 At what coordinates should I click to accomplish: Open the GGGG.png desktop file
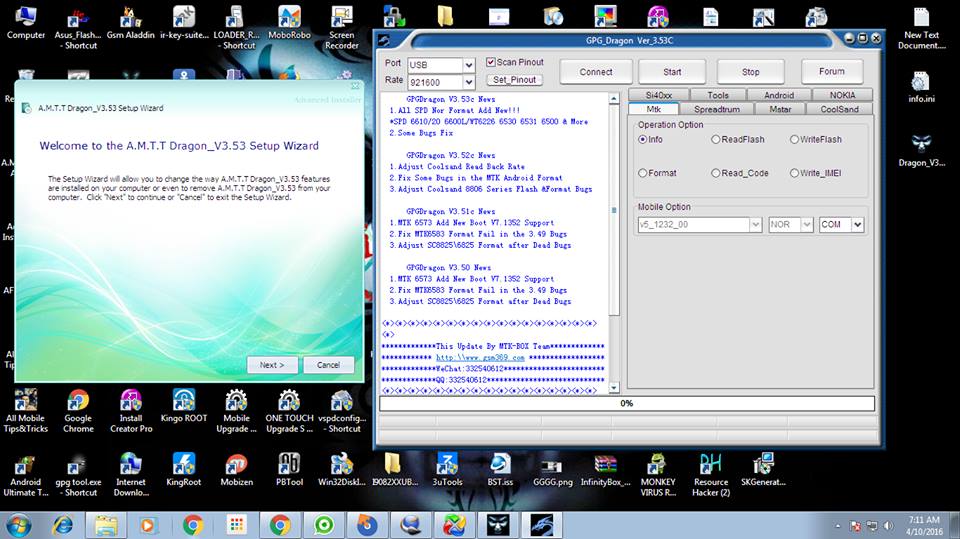(x=552, y=469)
